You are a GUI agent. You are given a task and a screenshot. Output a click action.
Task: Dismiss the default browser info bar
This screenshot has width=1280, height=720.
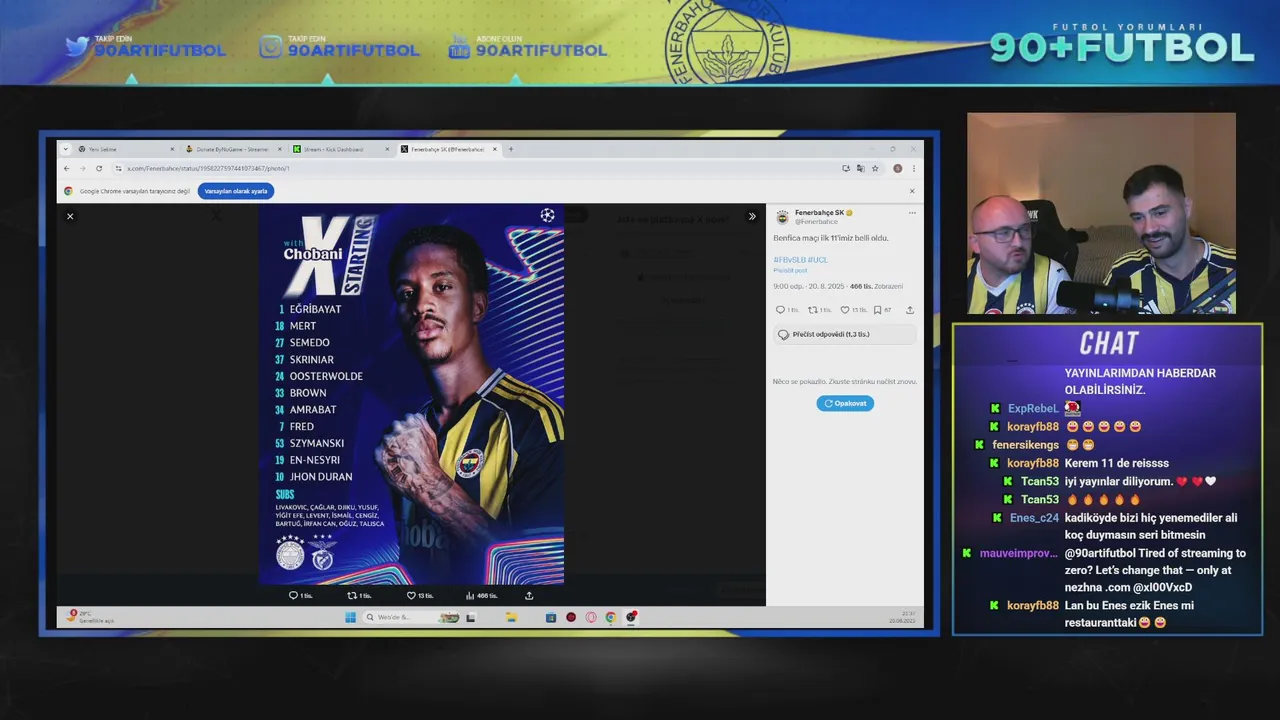[912, 191]
